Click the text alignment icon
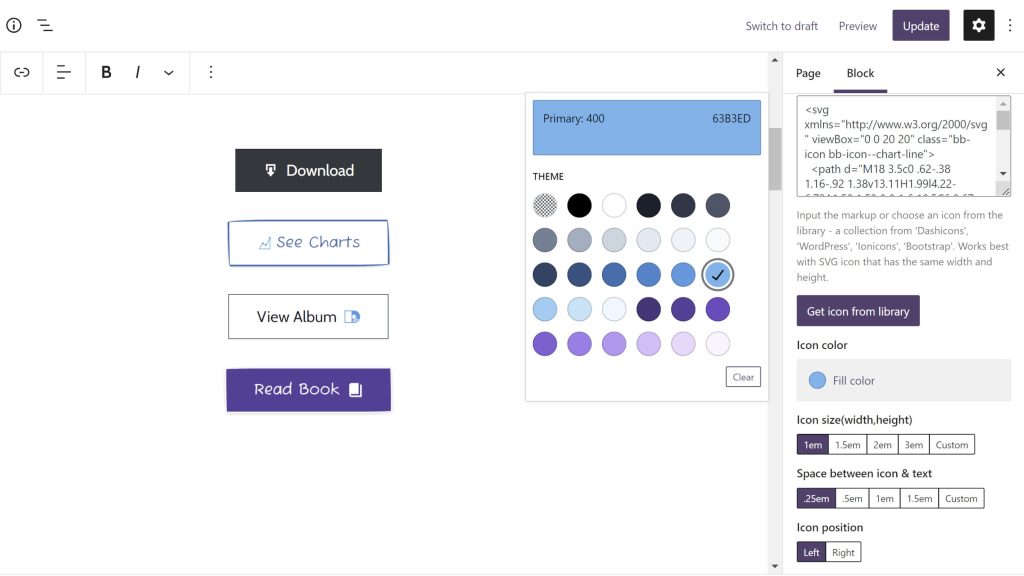The height and width of the screenshot is (576, 1024). 63,72
